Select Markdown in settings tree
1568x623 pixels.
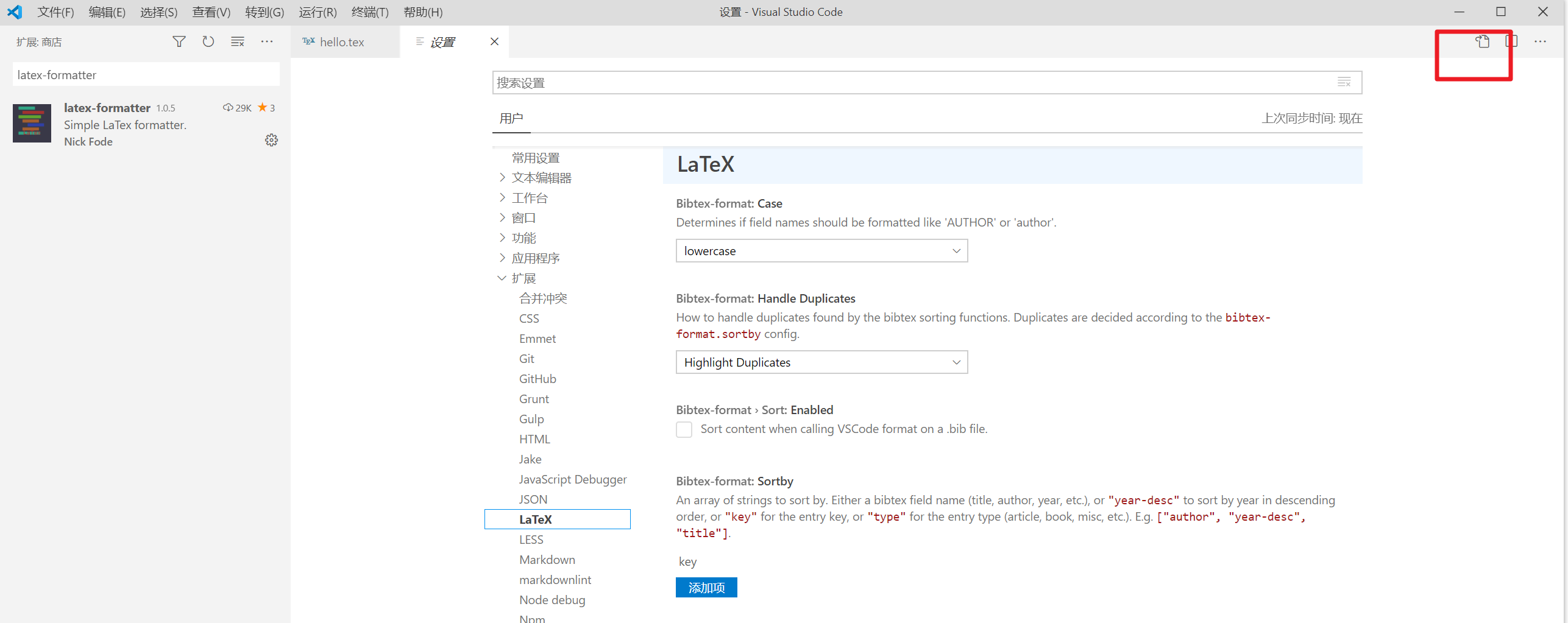[x=547, y=560]
